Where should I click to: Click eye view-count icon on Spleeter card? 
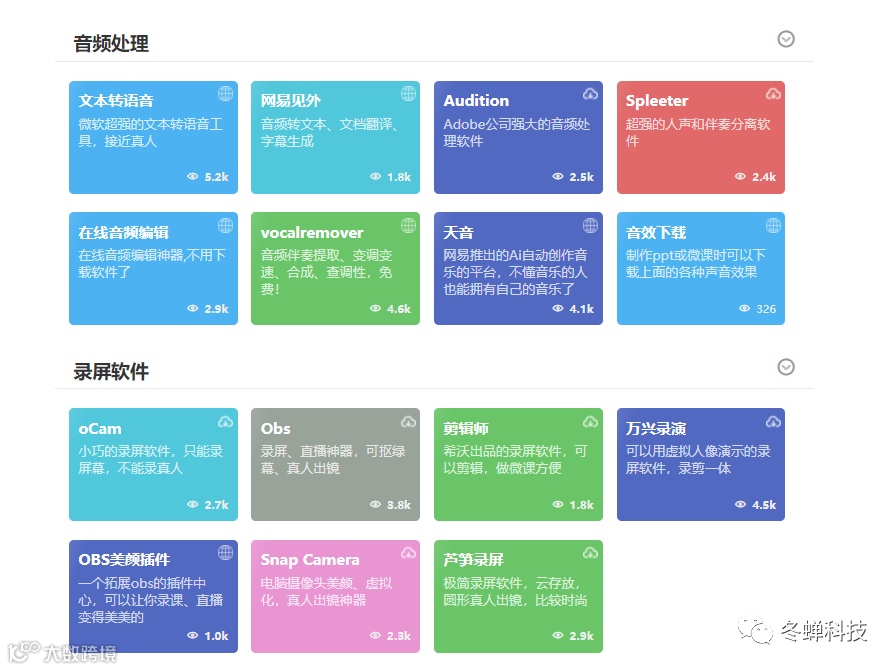[740, 177]
